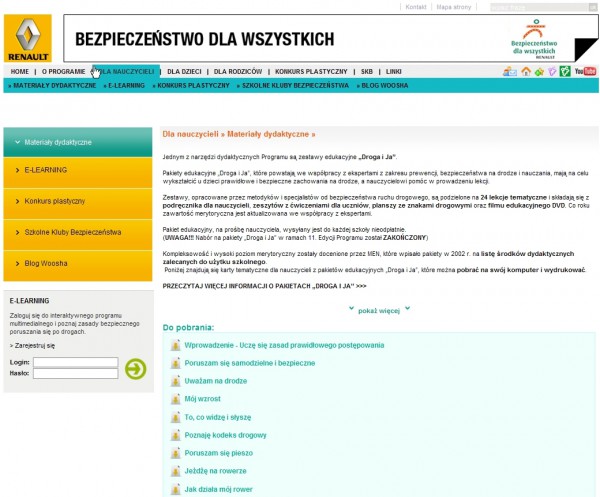Click icon beside 'Mój wzrost' download
Screen dimensions: 600x497
point(176,399)
